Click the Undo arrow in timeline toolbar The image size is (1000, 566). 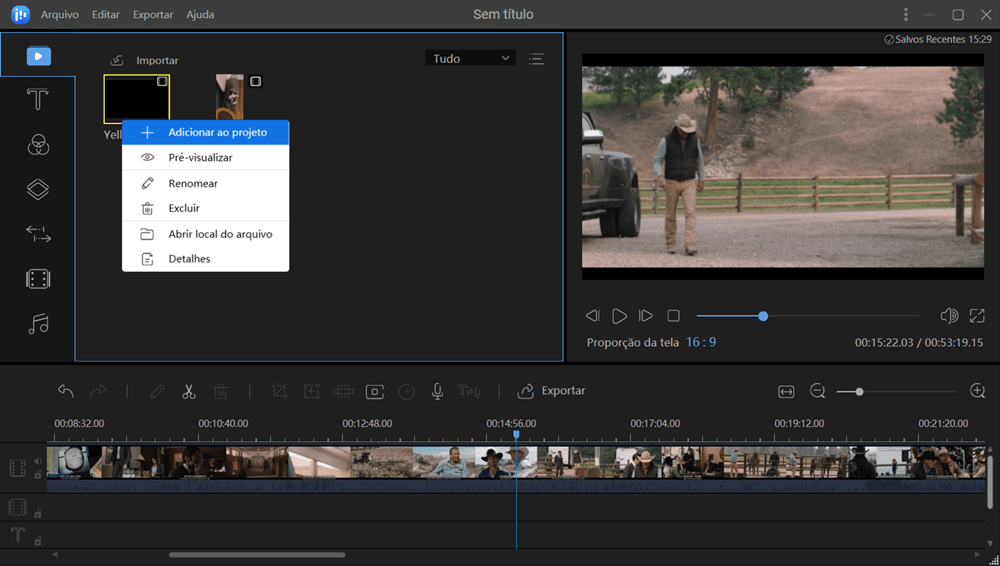pos(66,391)
